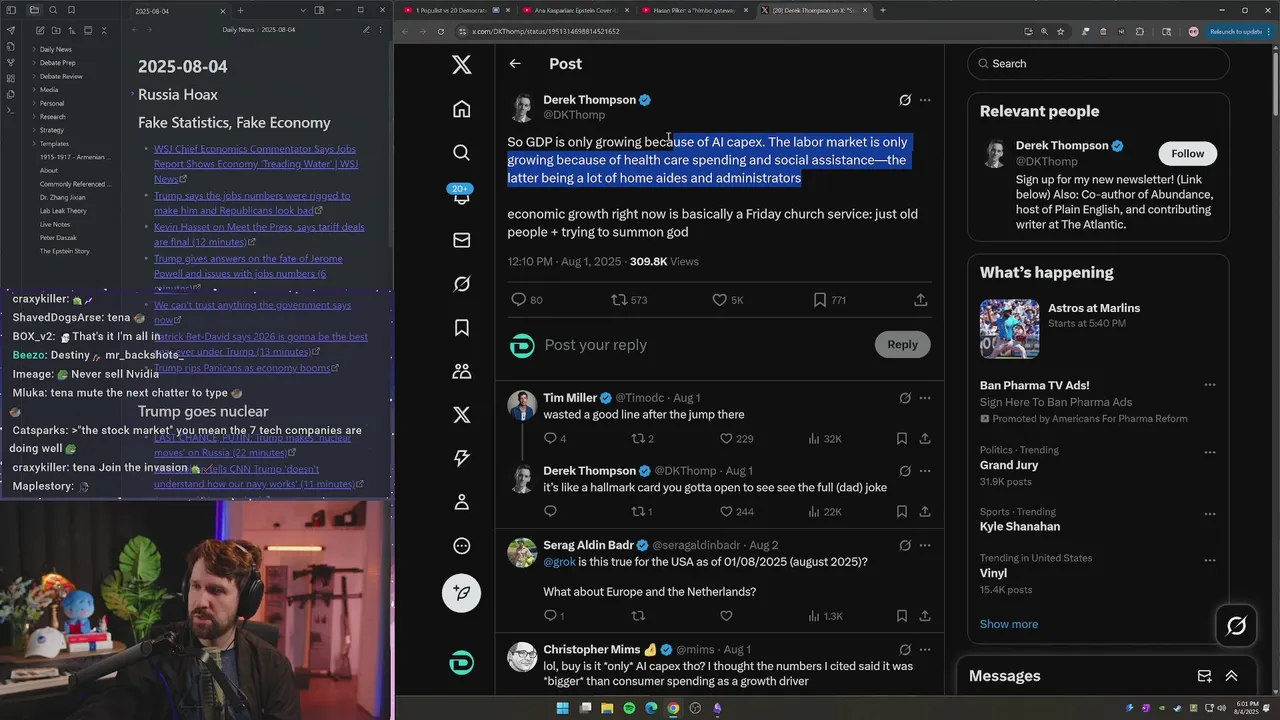Open Obsidian search magnifier icon

coord(53,10)
